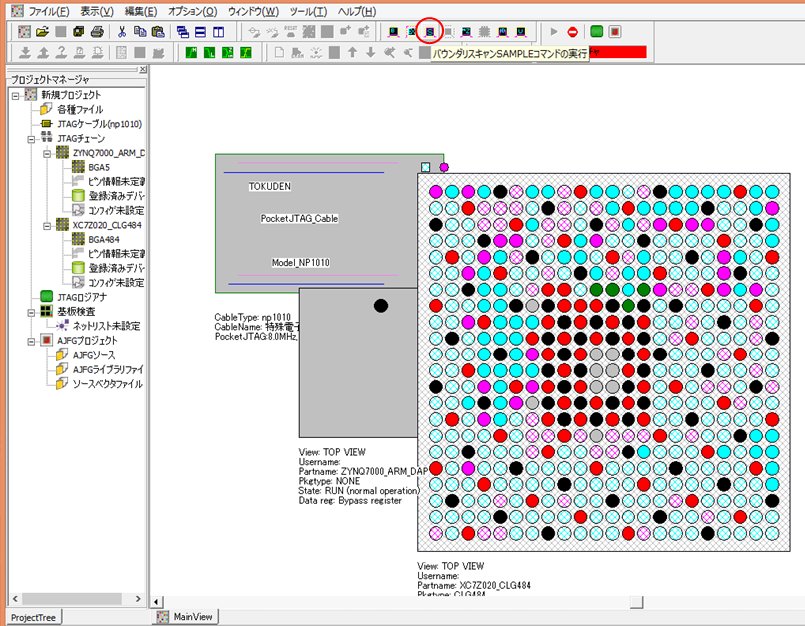The height and width of the screenshot is (626, 805).
Task: Click the print icon in toolbar
Action: pyautogui.click(x=96, y=31)
